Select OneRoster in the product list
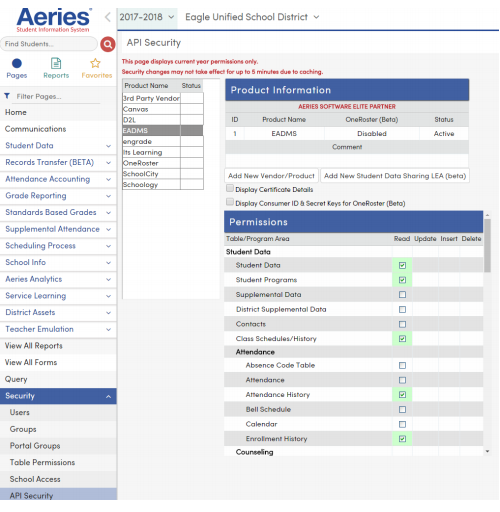 pyautogui.click(x=163, y=163)
